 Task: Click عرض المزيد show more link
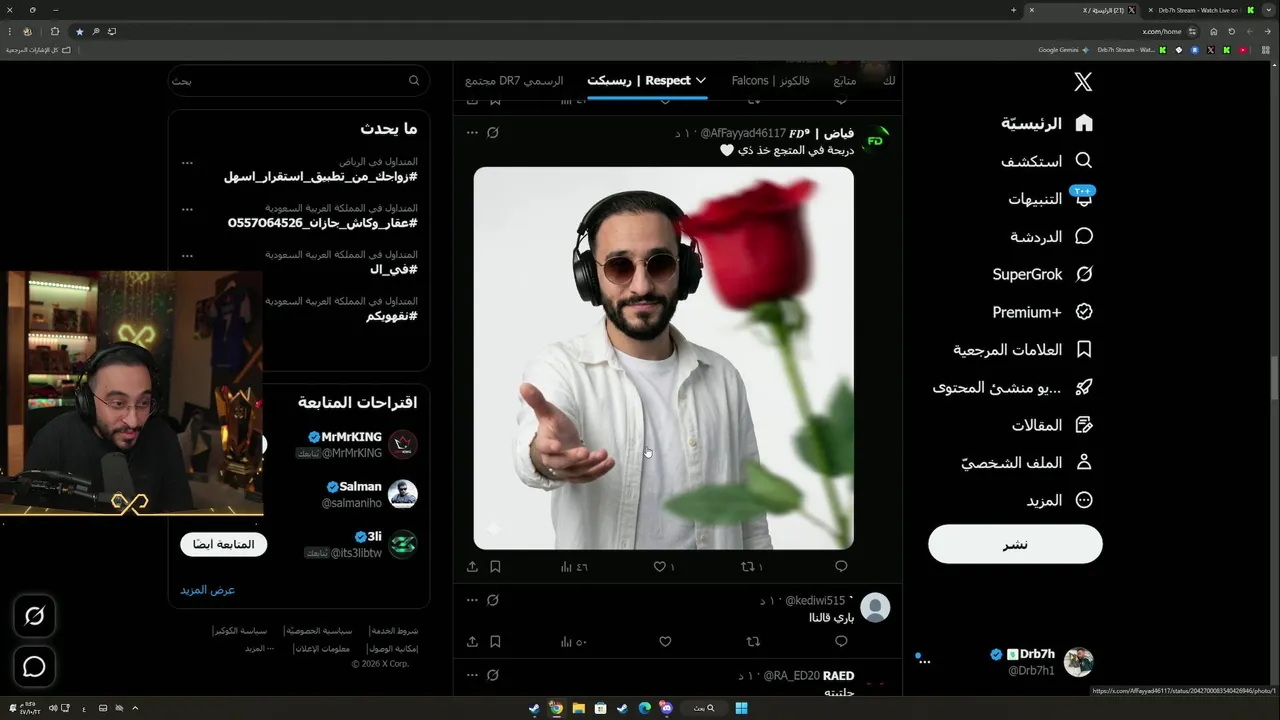click(x=208, y=590)
